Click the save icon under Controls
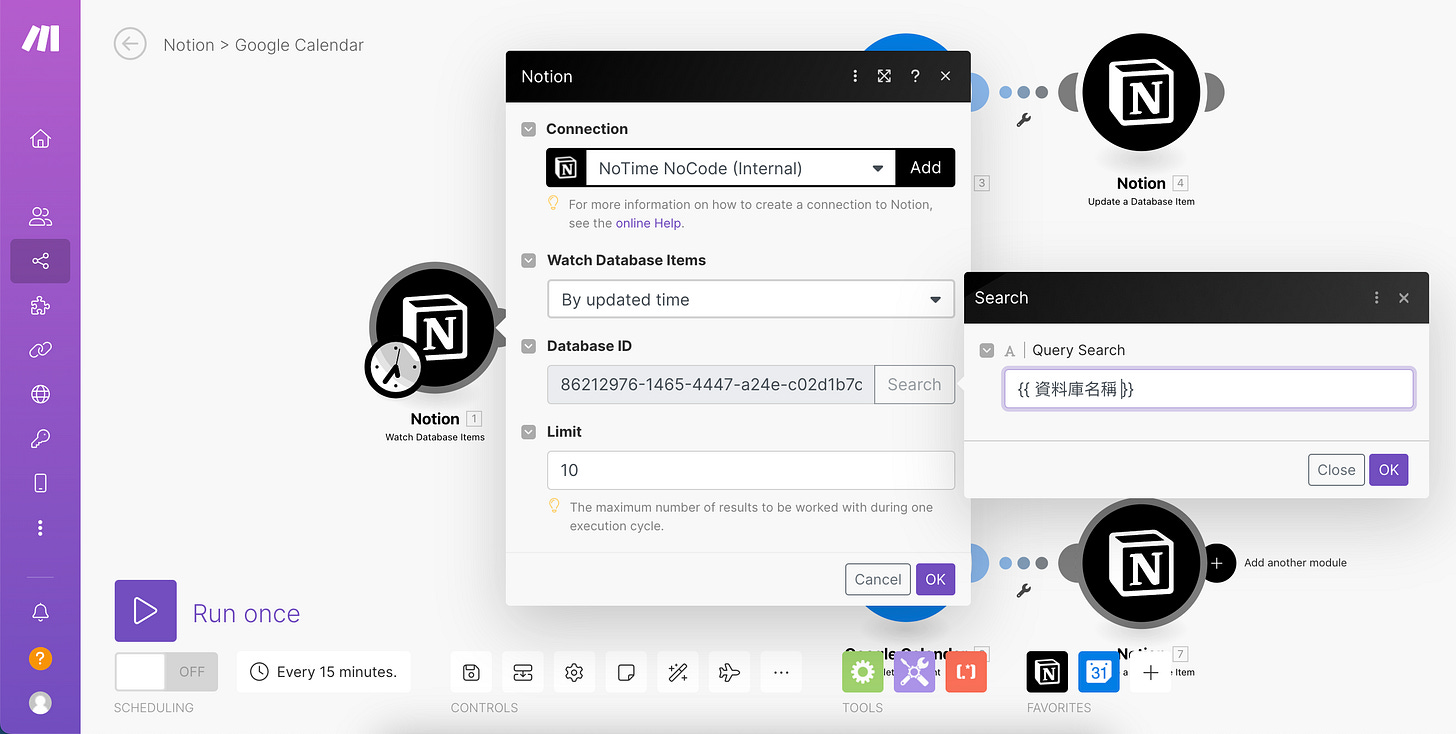The image size is (1456, 734). pyautogui.click(x=471, y=672)
